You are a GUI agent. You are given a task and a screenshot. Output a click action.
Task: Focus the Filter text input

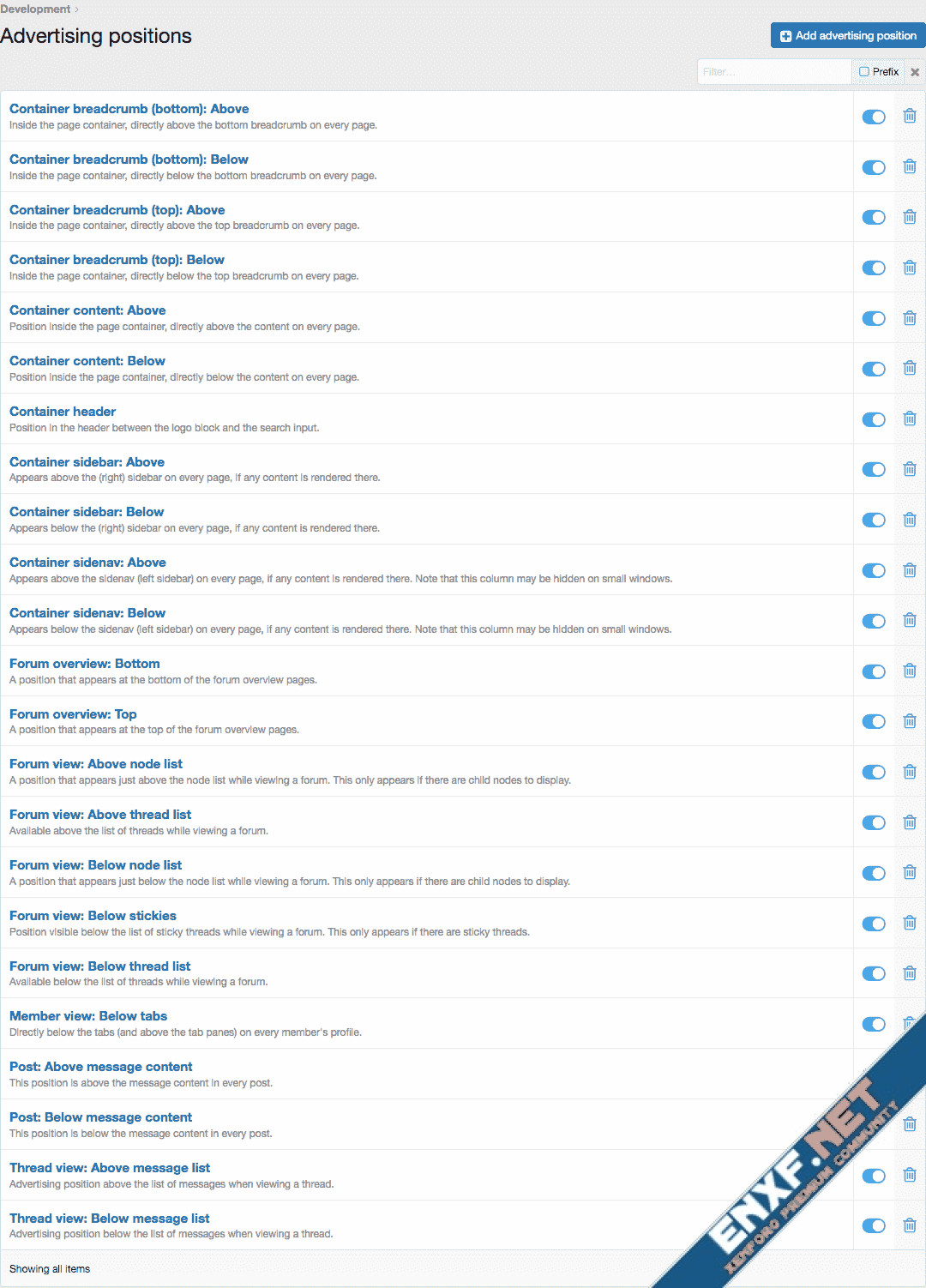click(x=773, y=72)
